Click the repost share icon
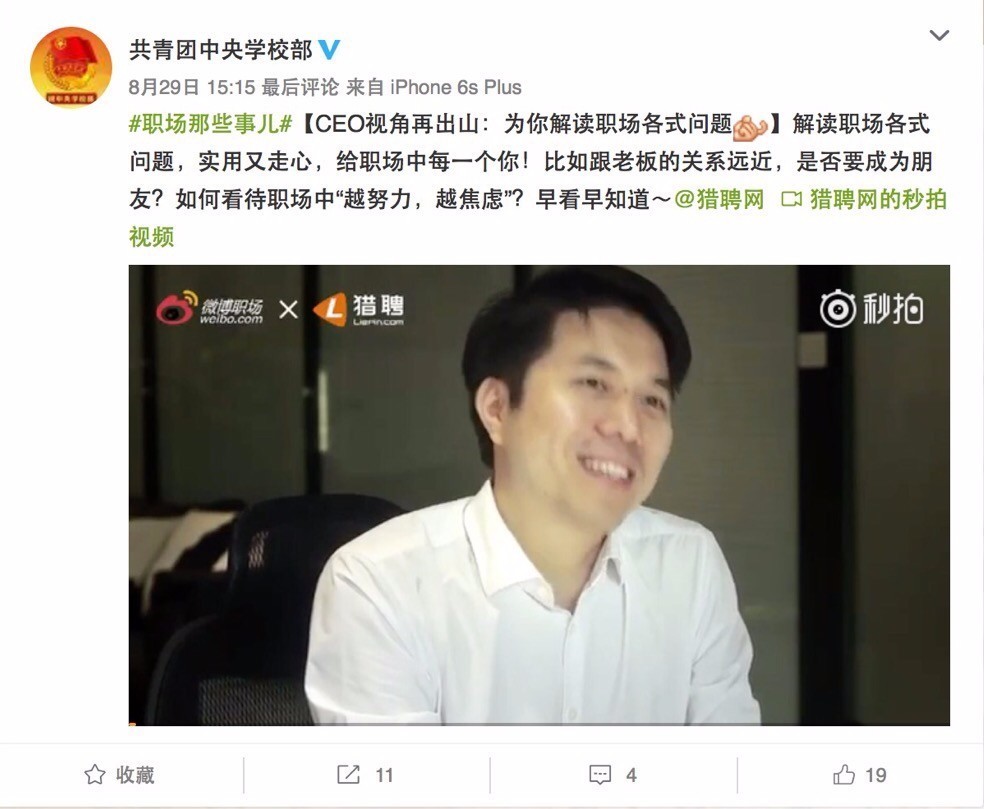The height and width of the screenshot is (809, 984). [x=348, y=774]
